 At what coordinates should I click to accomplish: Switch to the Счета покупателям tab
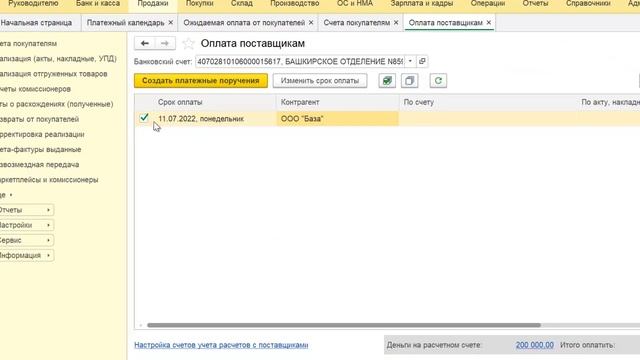(357, 23)
